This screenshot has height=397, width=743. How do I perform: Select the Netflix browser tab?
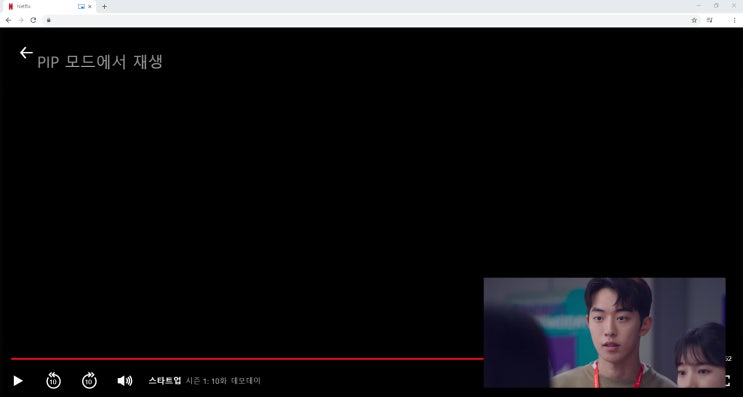[48, 7]
